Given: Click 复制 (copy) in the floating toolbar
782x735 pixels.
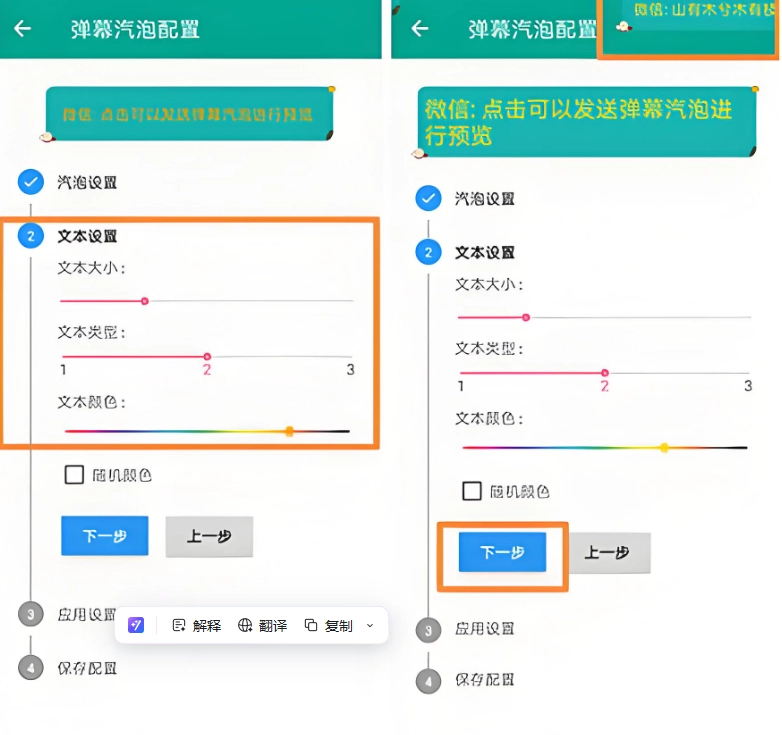Looking at the screenshot, I should [328, 625].
